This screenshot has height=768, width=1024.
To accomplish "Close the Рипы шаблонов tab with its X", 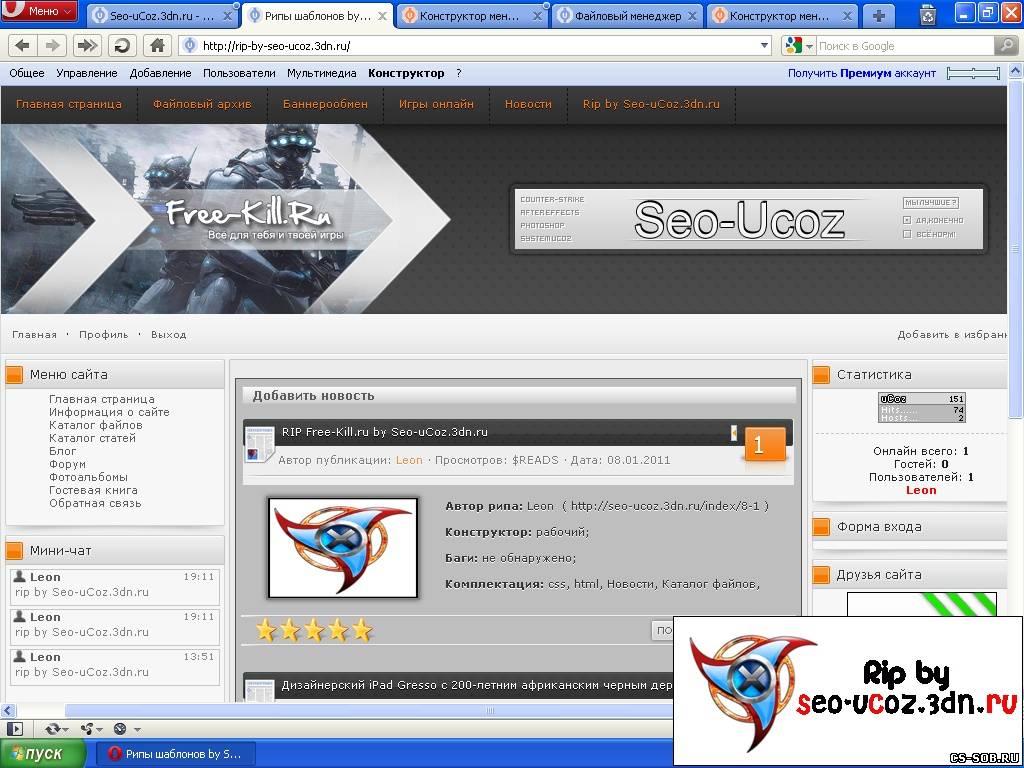I will click(383, 16).
